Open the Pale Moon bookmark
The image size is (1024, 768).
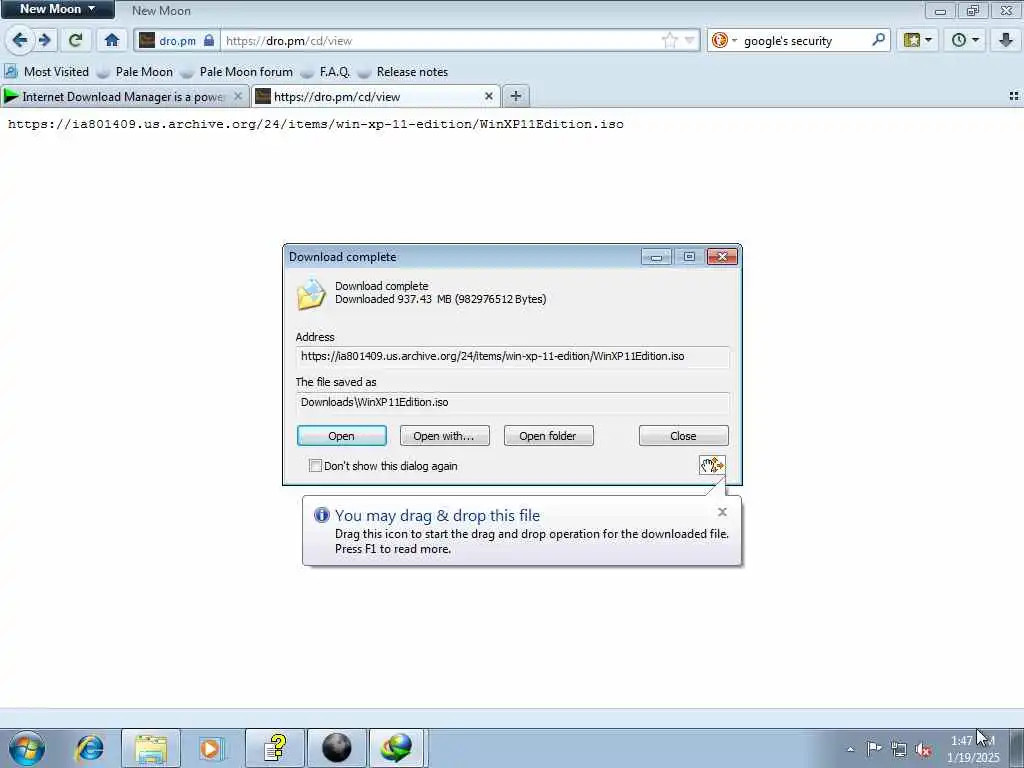point(135,72)
